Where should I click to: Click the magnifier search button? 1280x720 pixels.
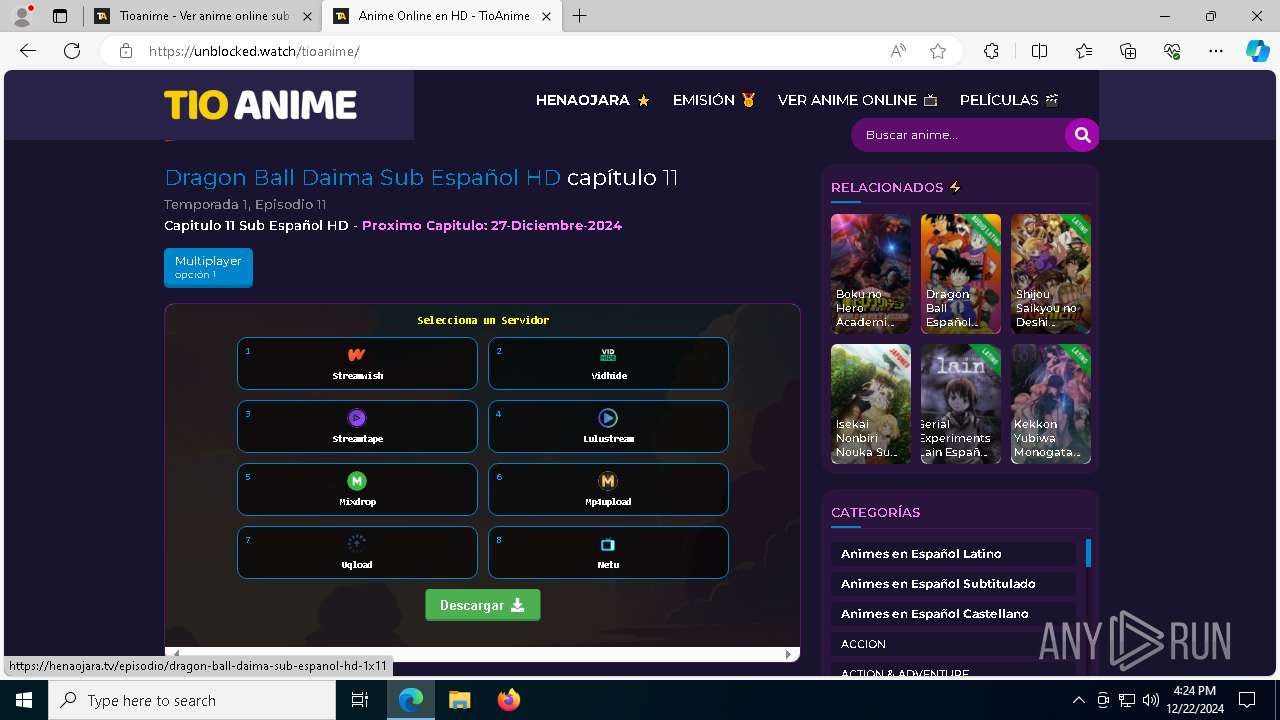[1082, 135]
